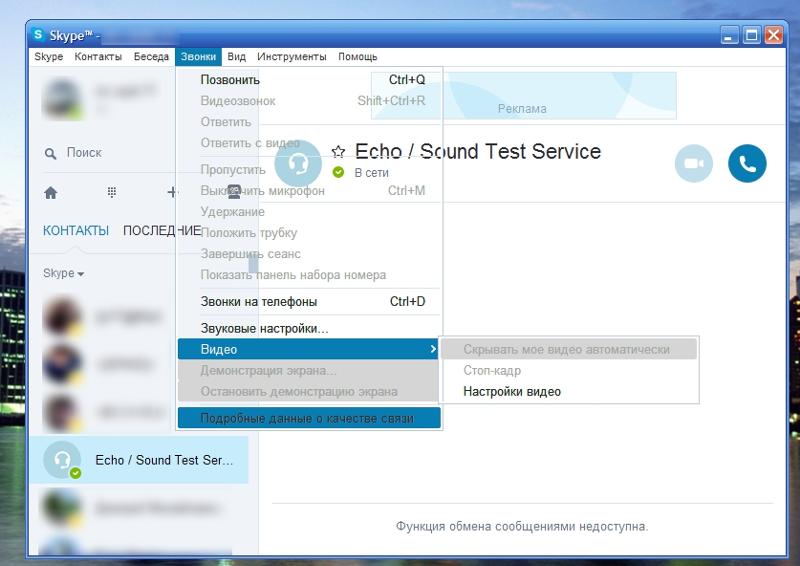This screenshot has height=566, width=800.
Task: Minimize the Skype window
Action: pos(729,35)
